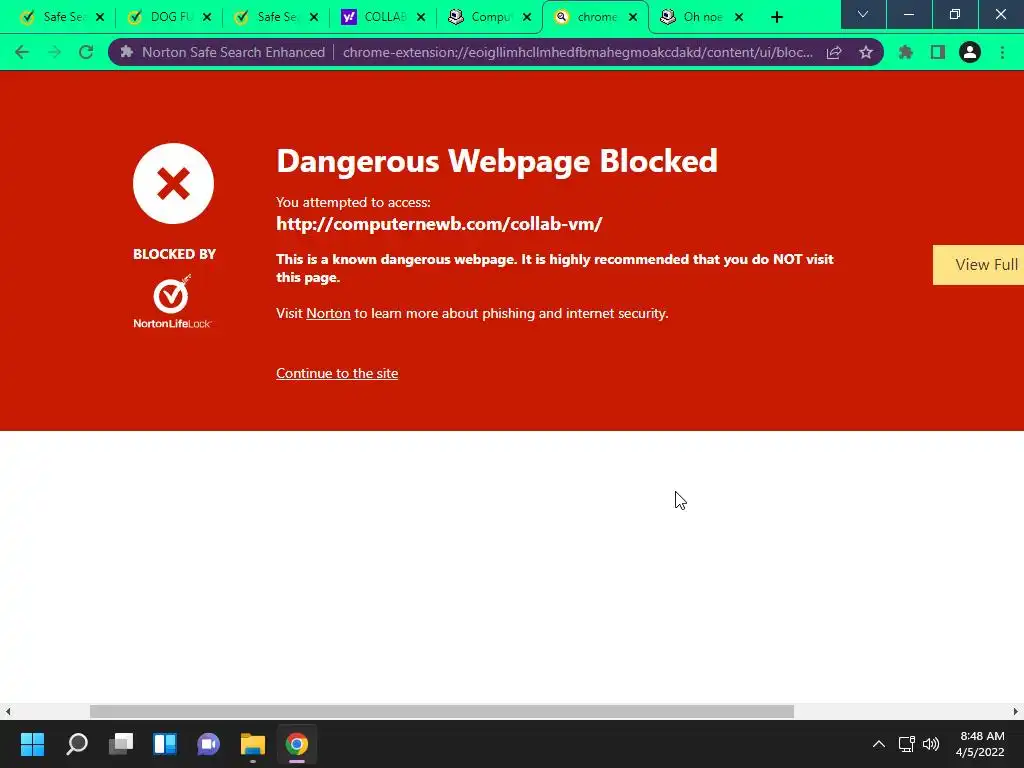Open Task View on taskbar
The height and width of the screenshot is (768, 1024).
[121, 744]
